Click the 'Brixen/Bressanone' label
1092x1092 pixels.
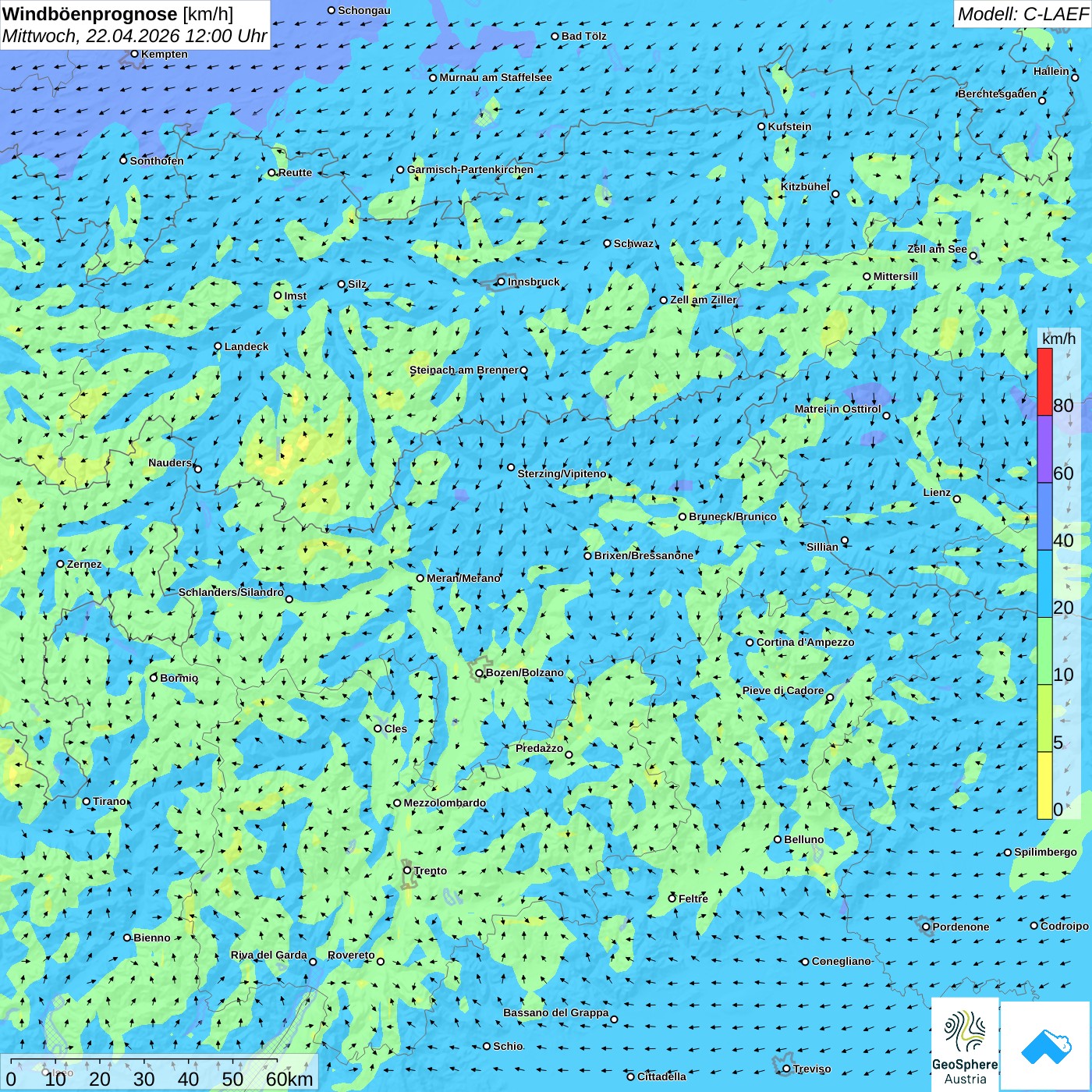[x=643, y=555]
